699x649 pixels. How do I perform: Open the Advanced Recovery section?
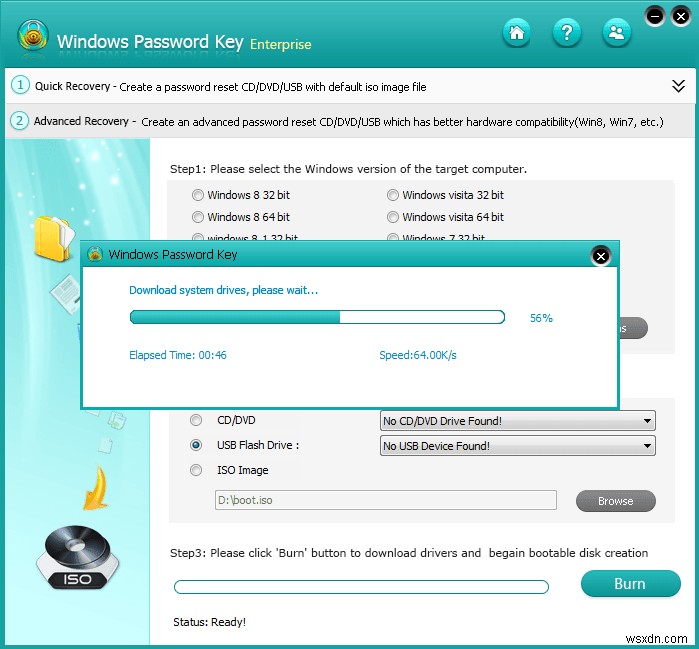point(350,121)
